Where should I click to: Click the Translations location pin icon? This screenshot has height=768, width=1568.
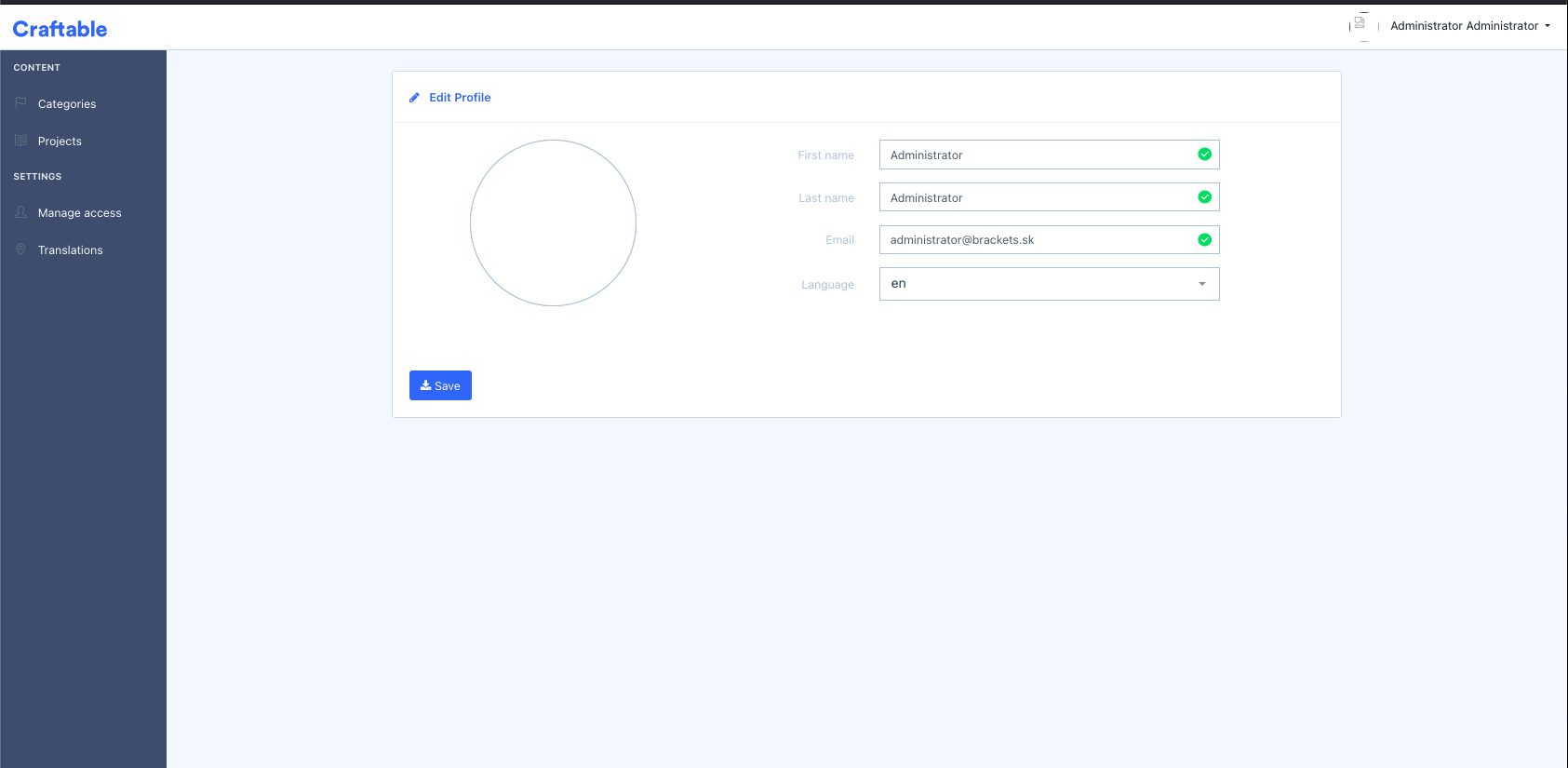click(x=20, y=249)
